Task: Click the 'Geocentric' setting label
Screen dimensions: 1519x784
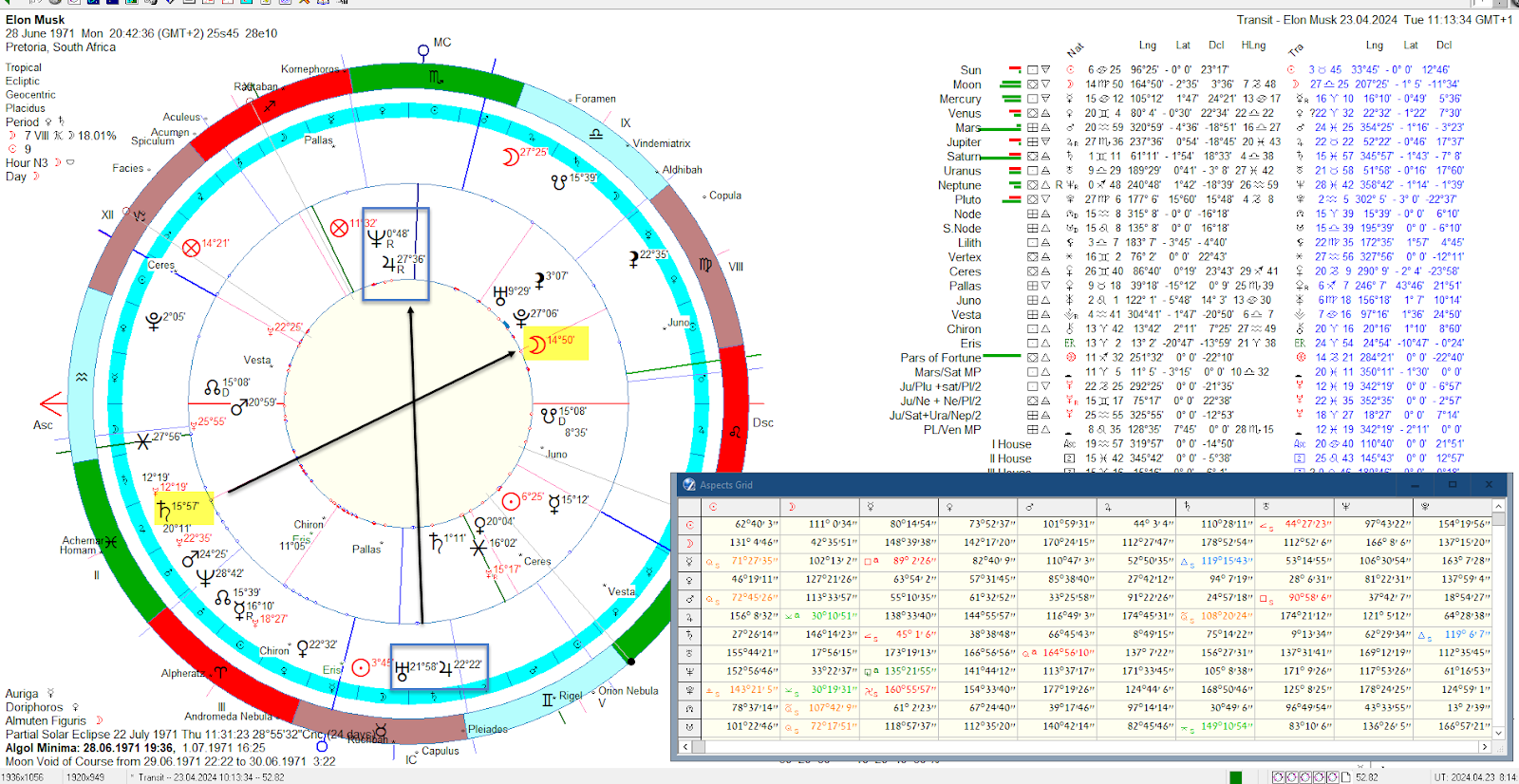Action: pos(30,95)
